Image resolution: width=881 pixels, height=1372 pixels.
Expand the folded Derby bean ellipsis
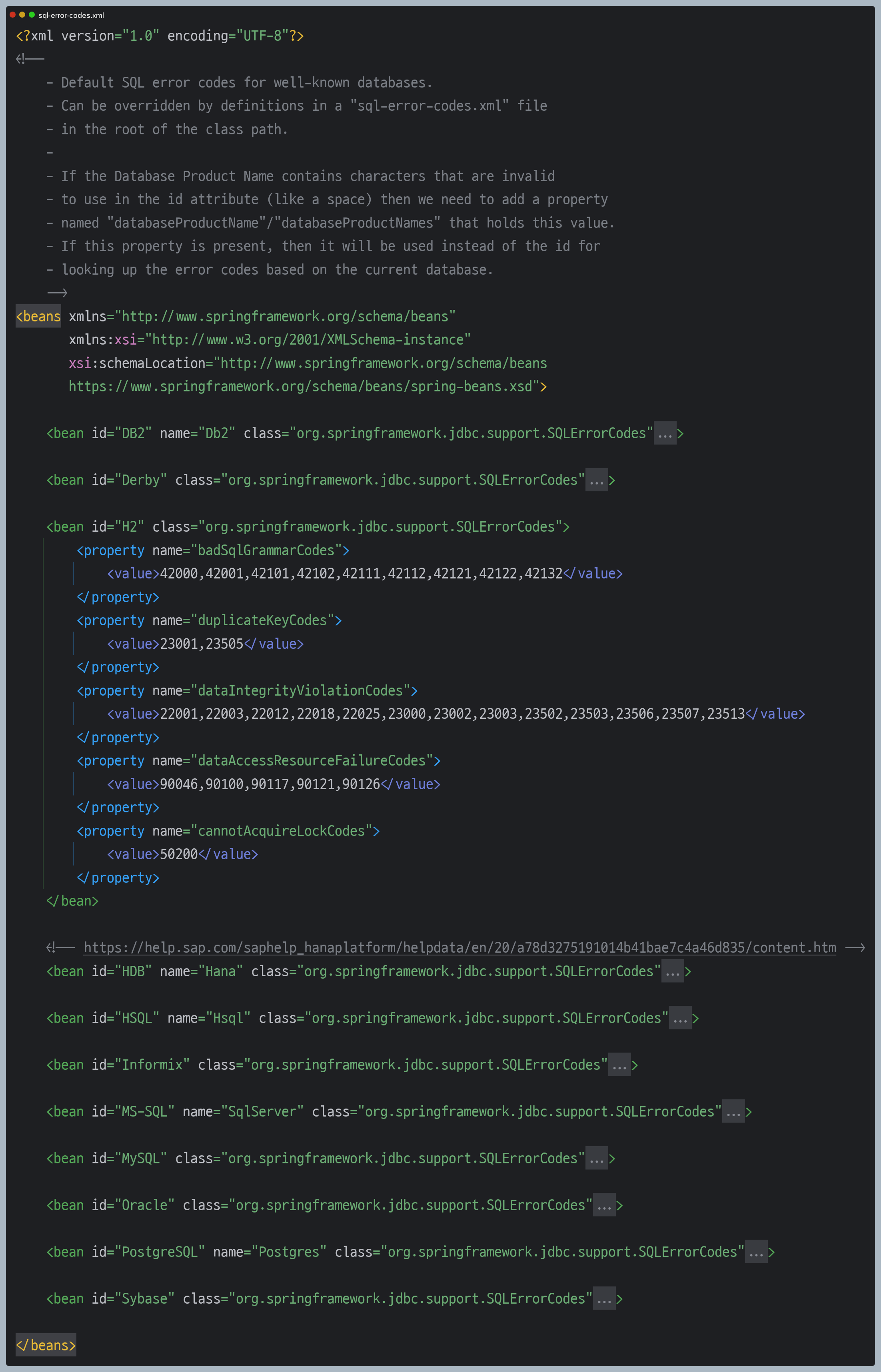click(x=596, y=481)
